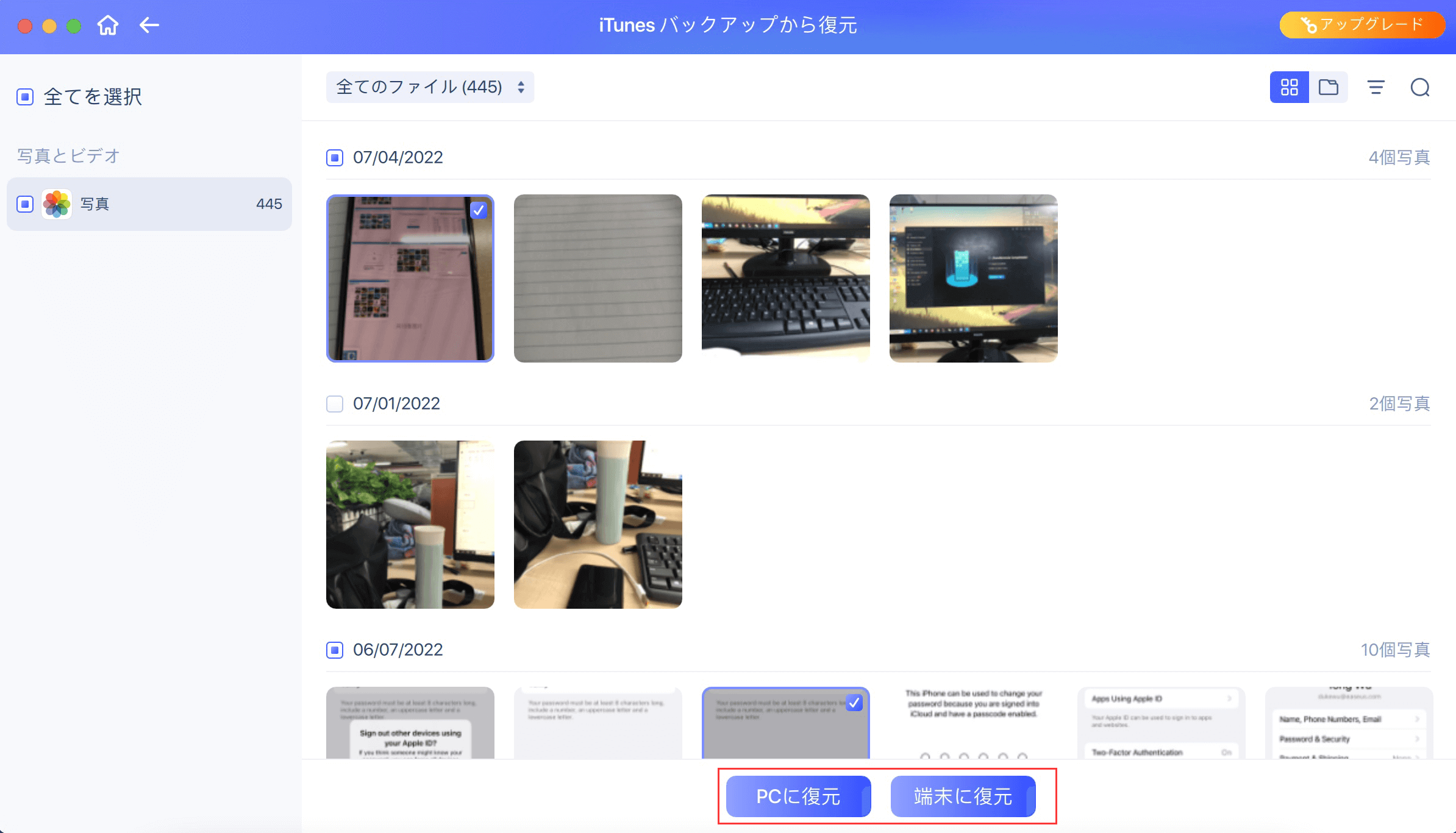1456x833 pixels.
Task: Click 端末に復元 button
Action: pyautogui.click(x=963, y=796)
